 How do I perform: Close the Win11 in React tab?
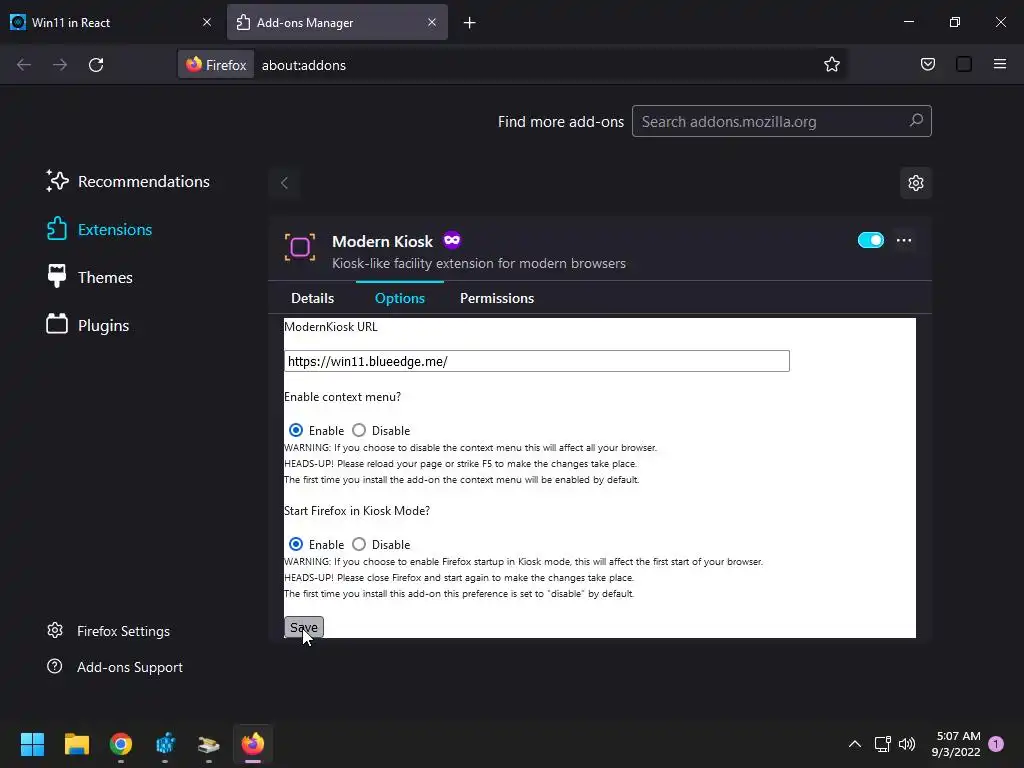pyautogui.click(x=207, y=22)
